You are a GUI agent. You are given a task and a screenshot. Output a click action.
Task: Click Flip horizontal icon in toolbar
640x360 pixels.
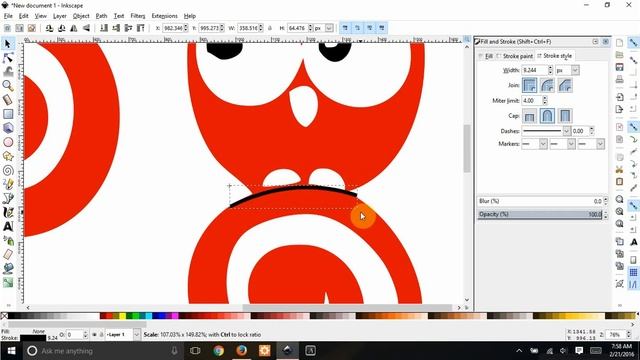74,28
